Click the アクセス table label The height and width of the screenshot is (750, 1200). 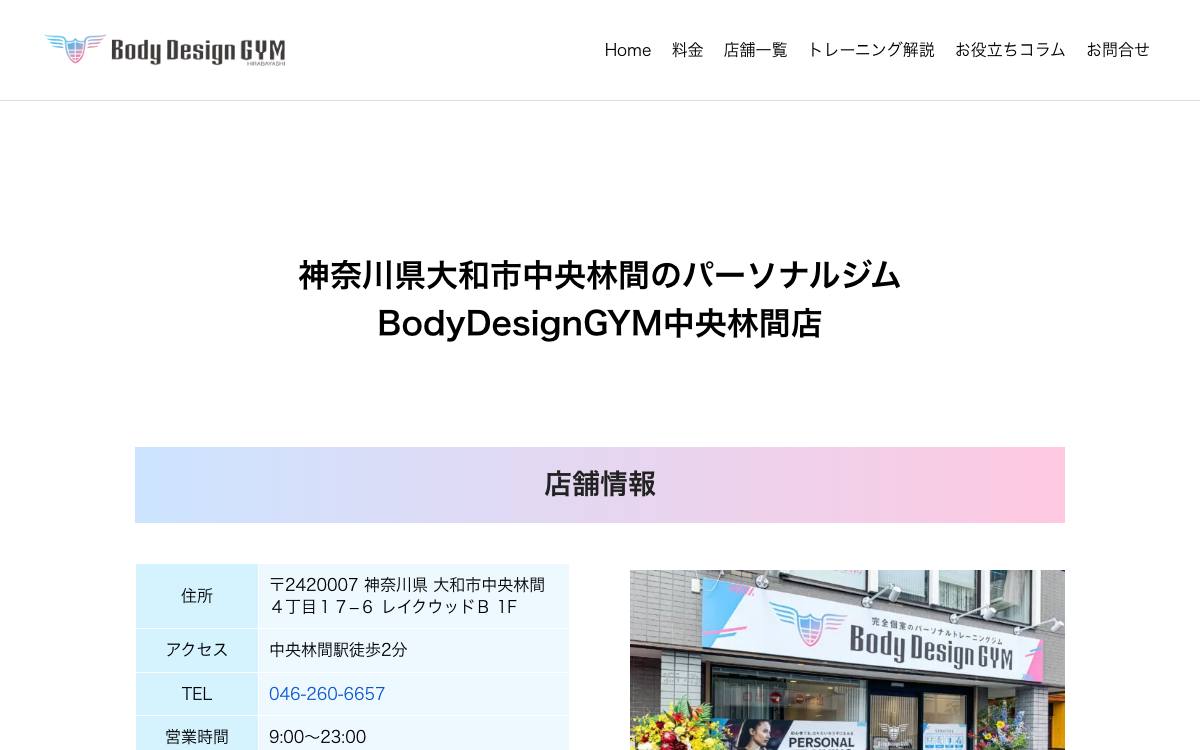coord(197,650)
